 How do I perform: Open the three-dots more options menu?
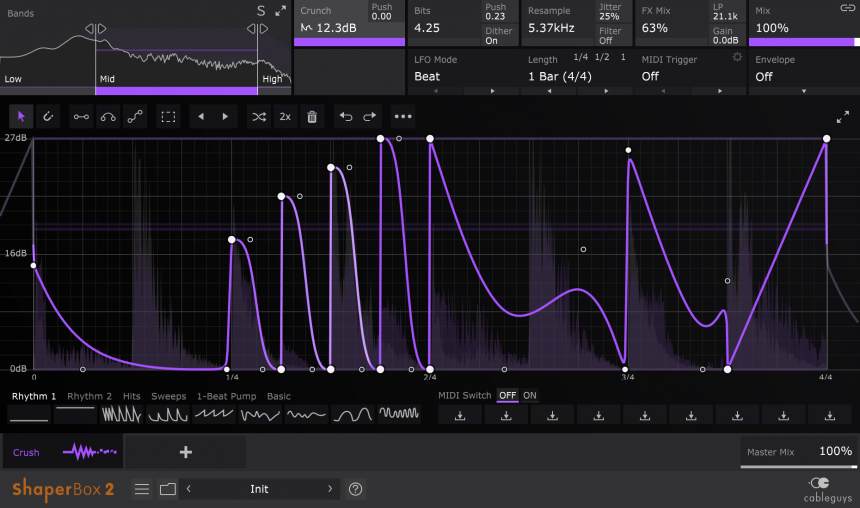pos(402,117)
